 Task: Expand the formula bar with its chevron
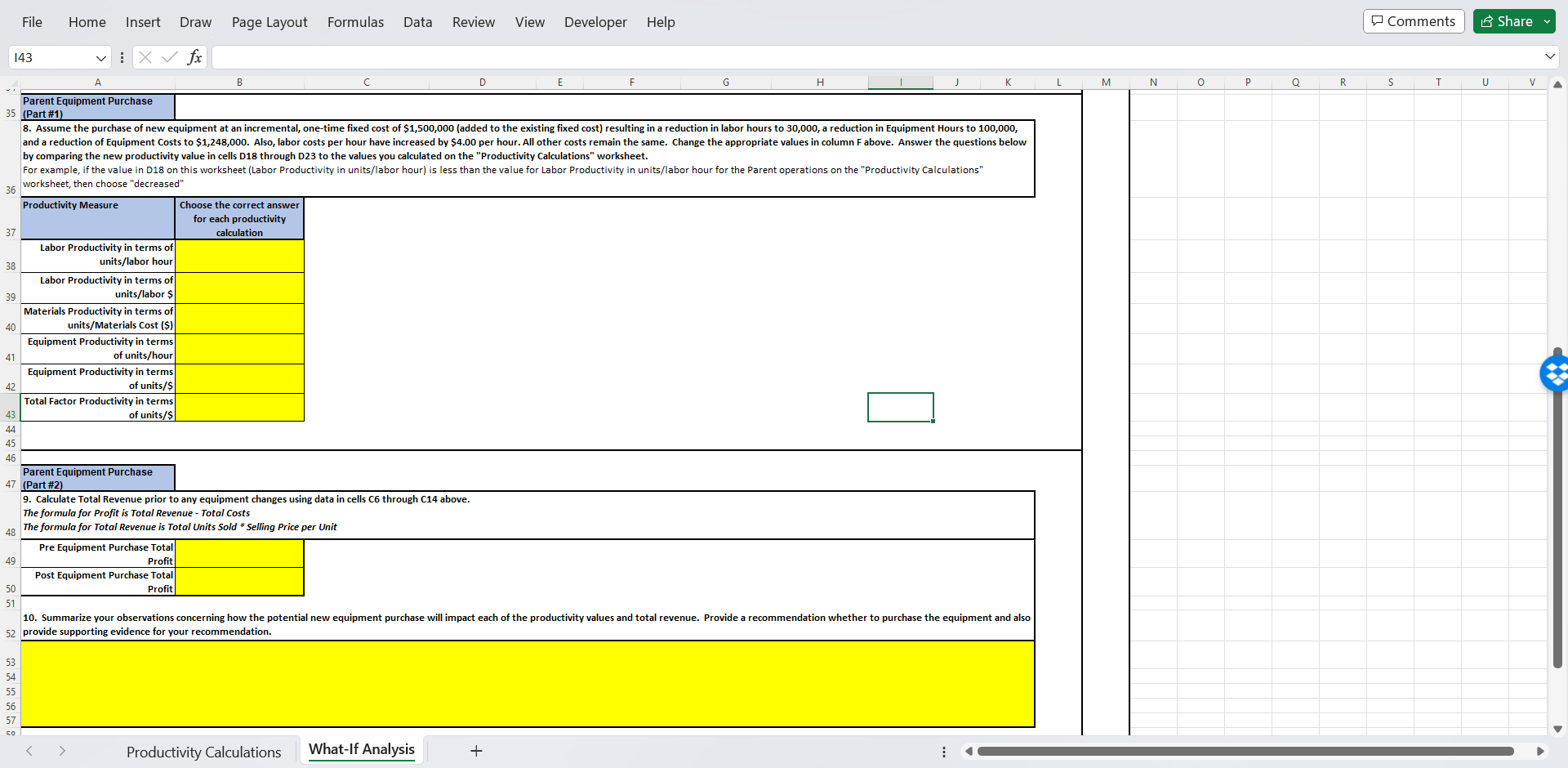(1549, 57)
